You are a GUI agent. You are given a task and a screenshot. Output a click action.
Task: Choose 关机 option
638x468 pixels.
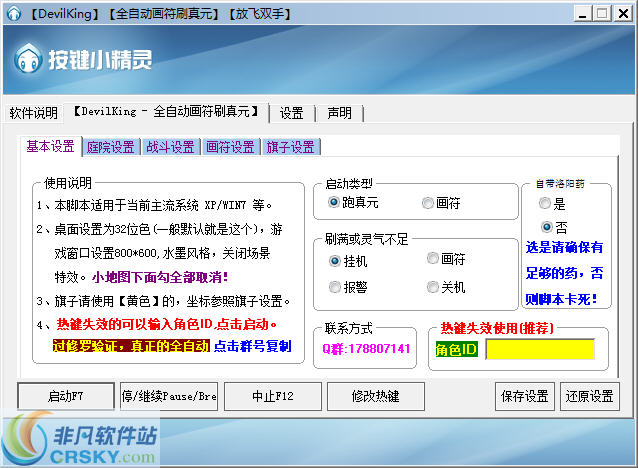(446, 287)
